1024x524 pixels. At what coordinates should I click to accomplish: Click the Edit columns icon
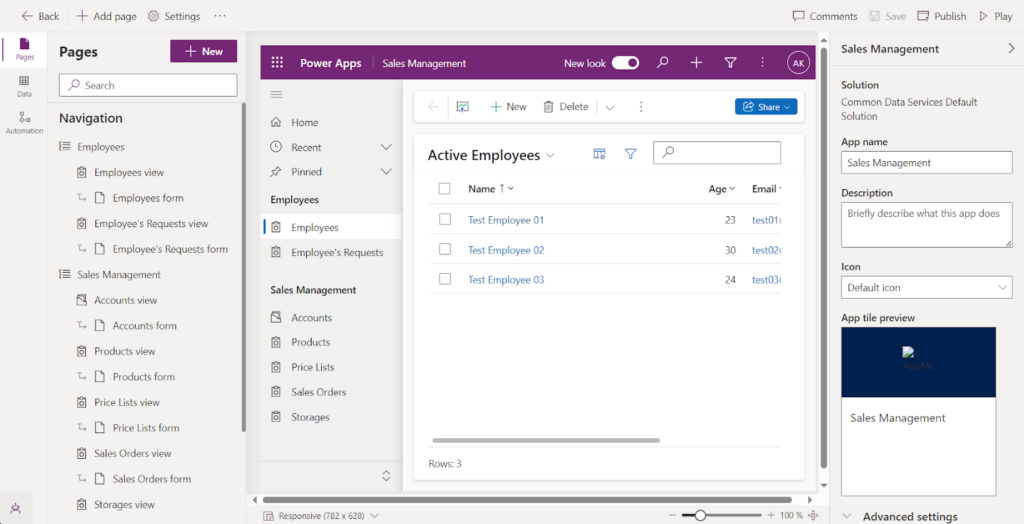click(599, 154)
